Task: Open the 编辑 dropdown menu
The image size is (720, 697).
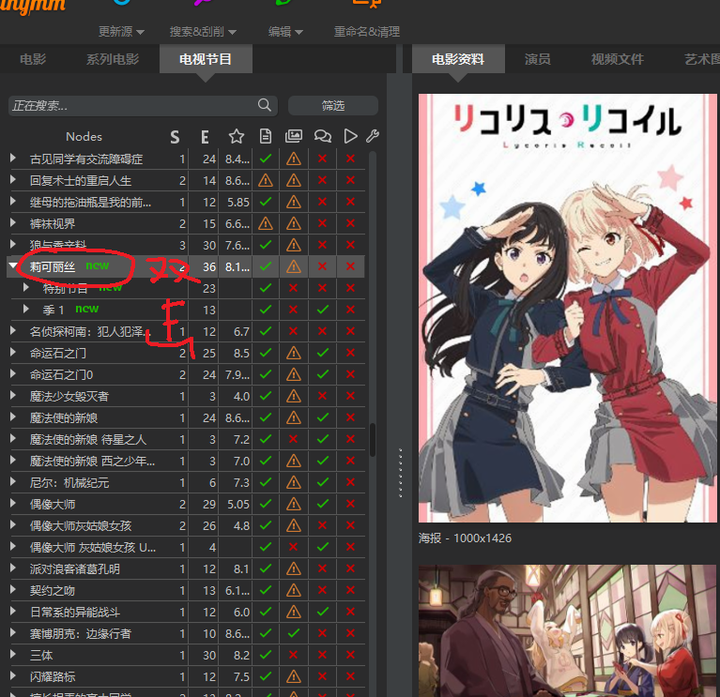Action: (286, 31)
